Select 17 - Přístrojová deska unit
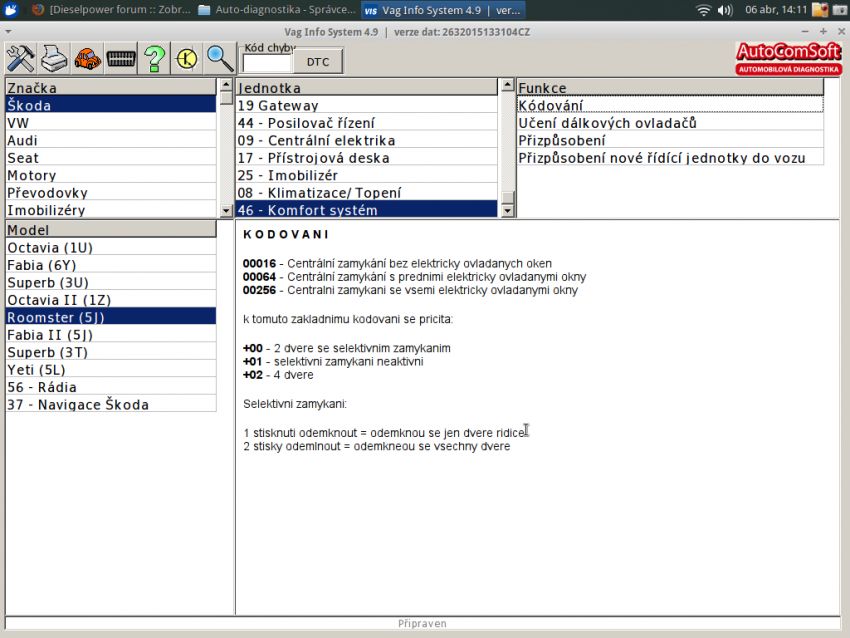 pos(366,158)
